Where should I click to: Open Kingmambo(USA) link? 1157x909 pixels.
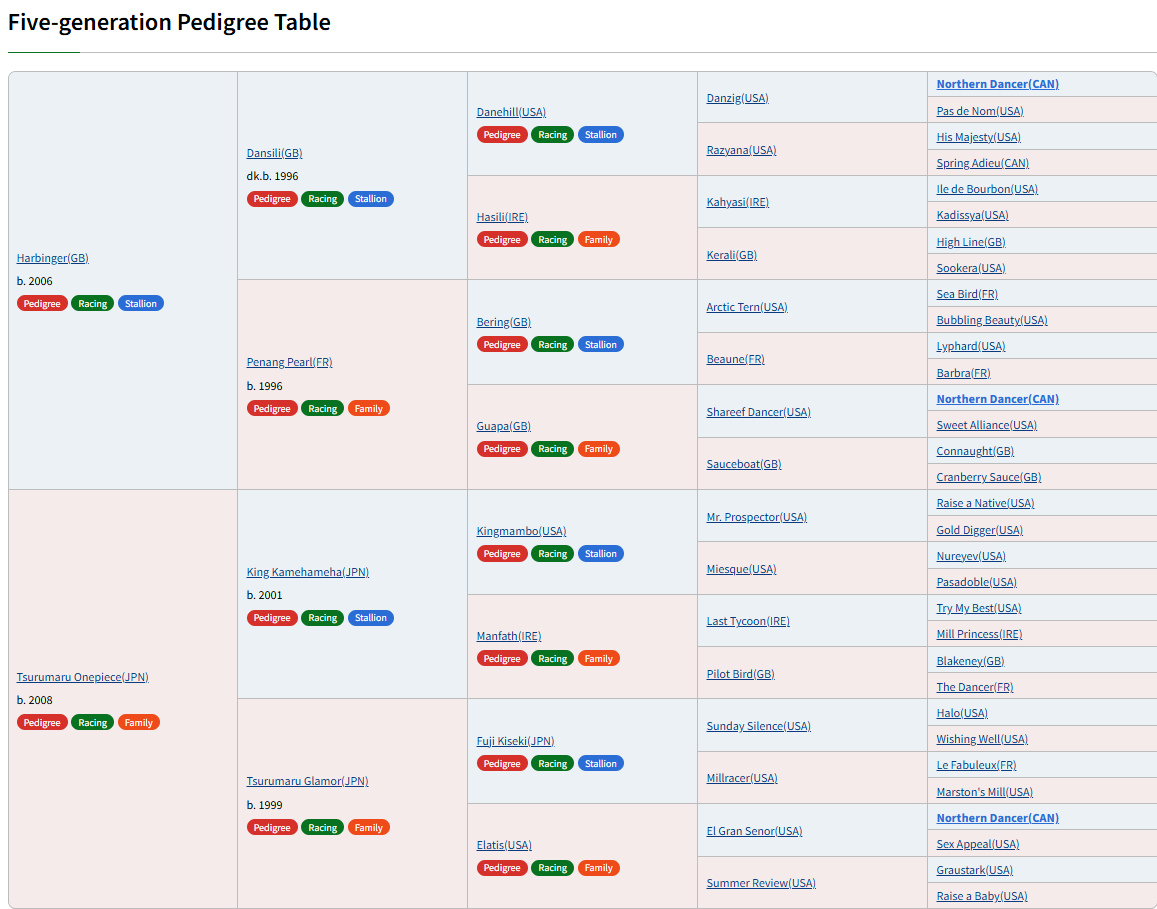coord(522,530)
